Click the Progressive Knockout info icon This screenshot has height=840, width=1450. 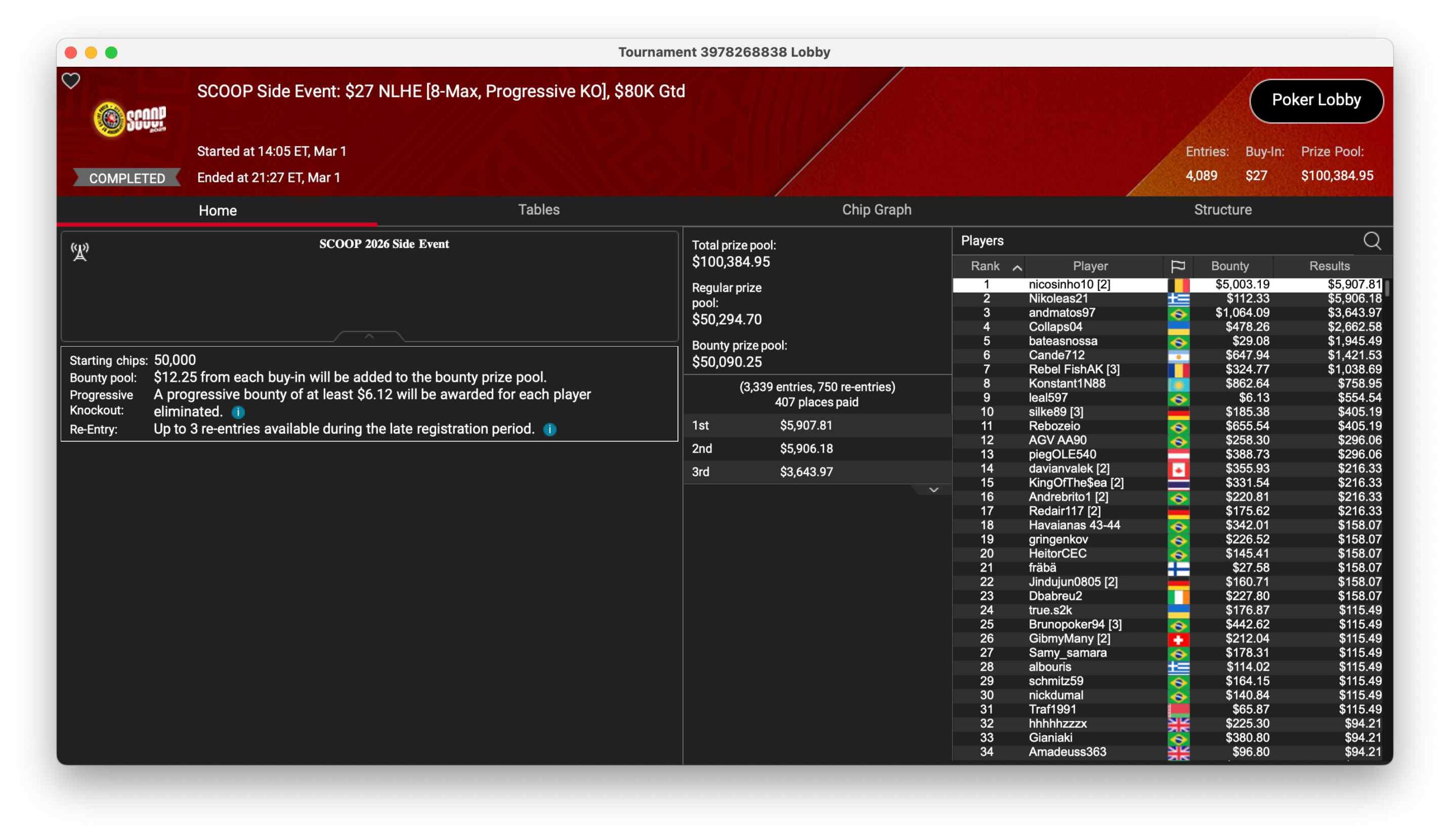pos(238,412)
